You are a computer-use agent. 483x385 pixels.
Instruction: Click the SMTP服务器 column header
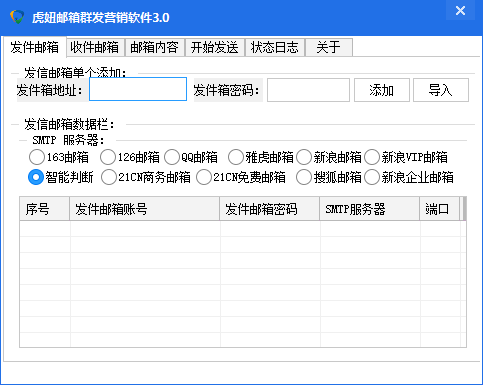370,209
